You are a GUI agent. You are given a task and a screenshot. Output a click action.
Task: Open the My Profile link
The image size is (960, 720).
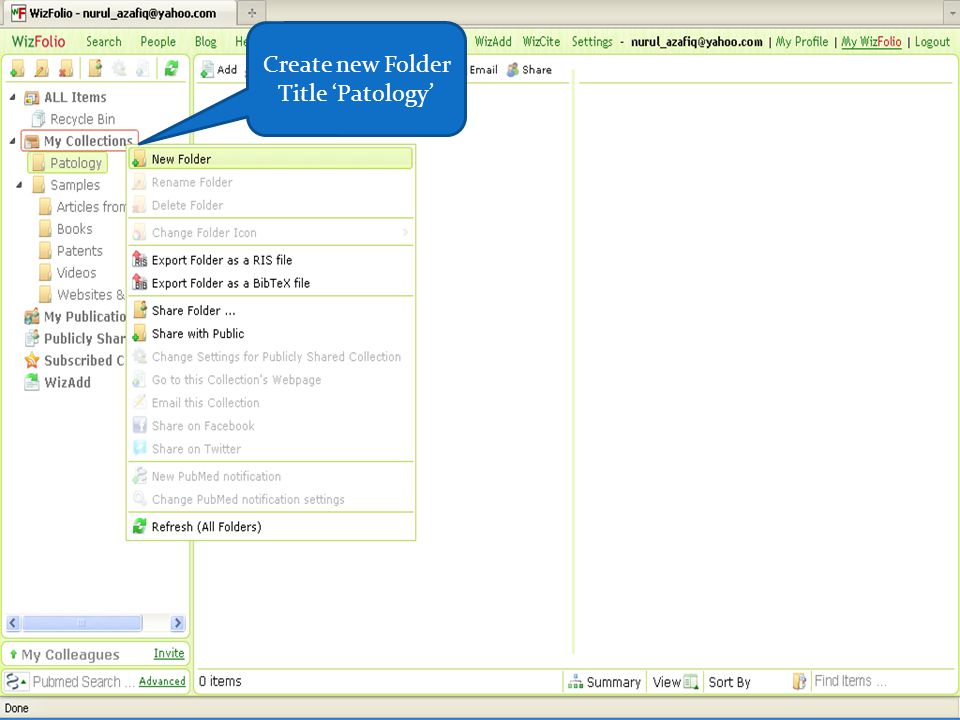point(802,42)
